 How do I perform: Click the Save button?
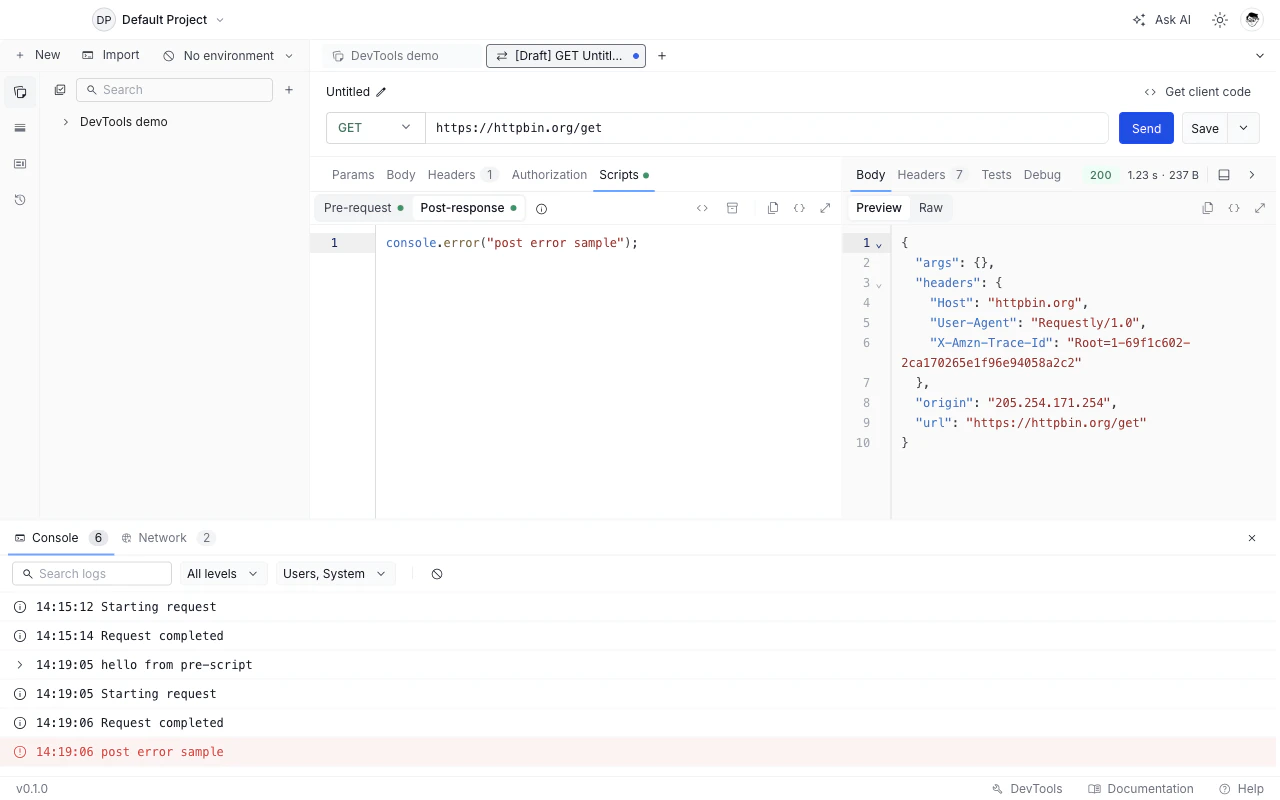coord(1205,128)
